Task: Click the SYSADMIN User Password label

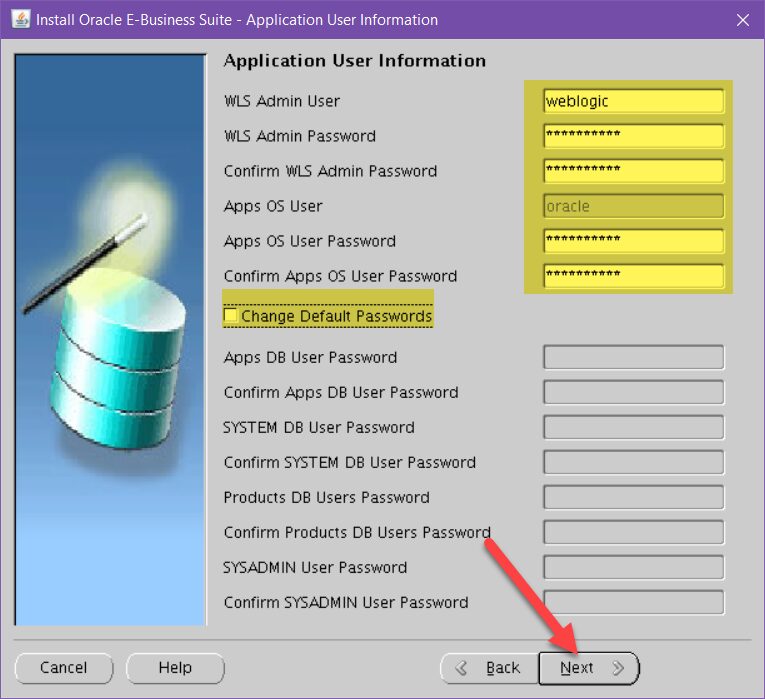Action: coord(315,567)
